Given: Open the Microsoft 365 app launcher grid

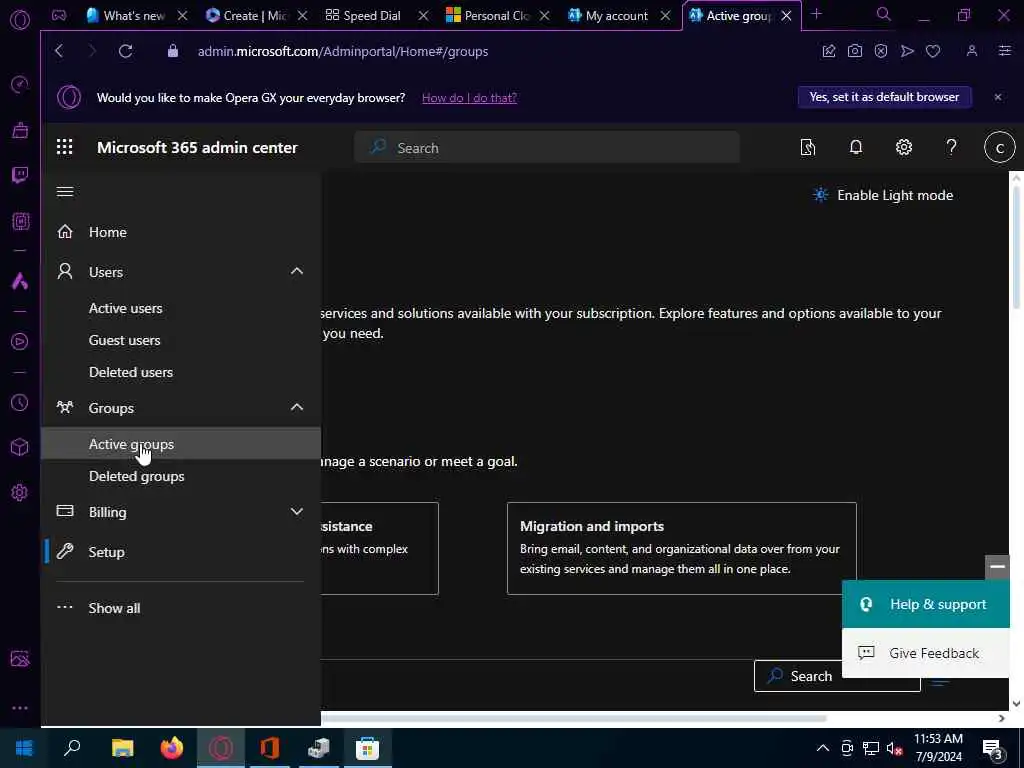Looking at the screenshot, I should 65,147.
